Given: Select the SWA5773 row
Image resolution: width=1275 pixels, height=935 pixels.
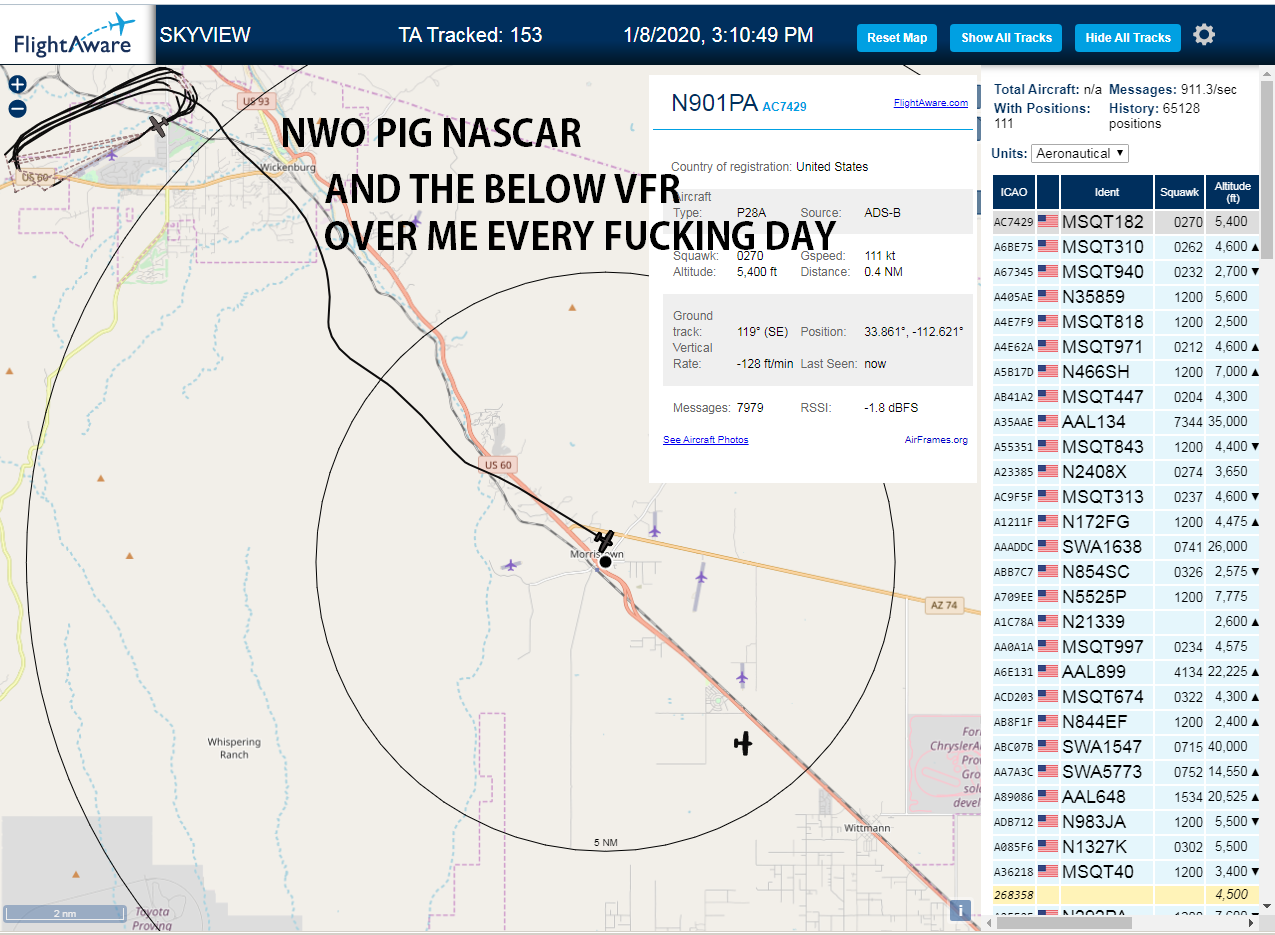Looking at the screenshot, I should tap(1126, 771).
